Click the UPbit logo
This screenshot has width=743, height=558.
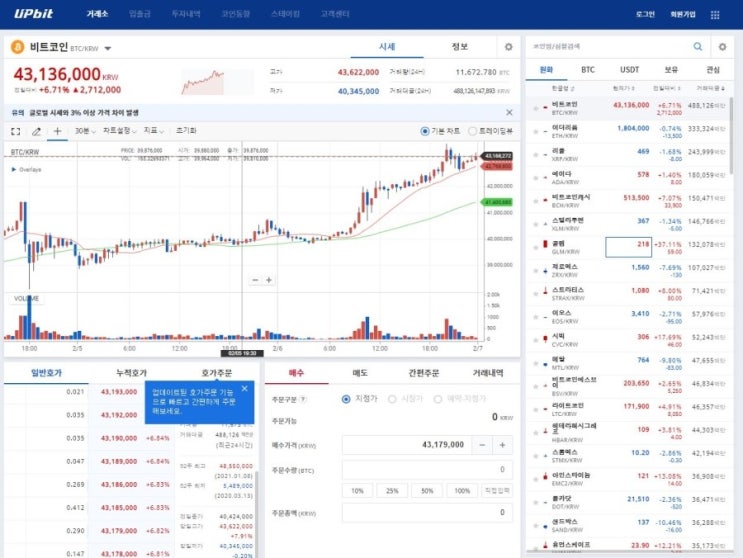point(33,14)
